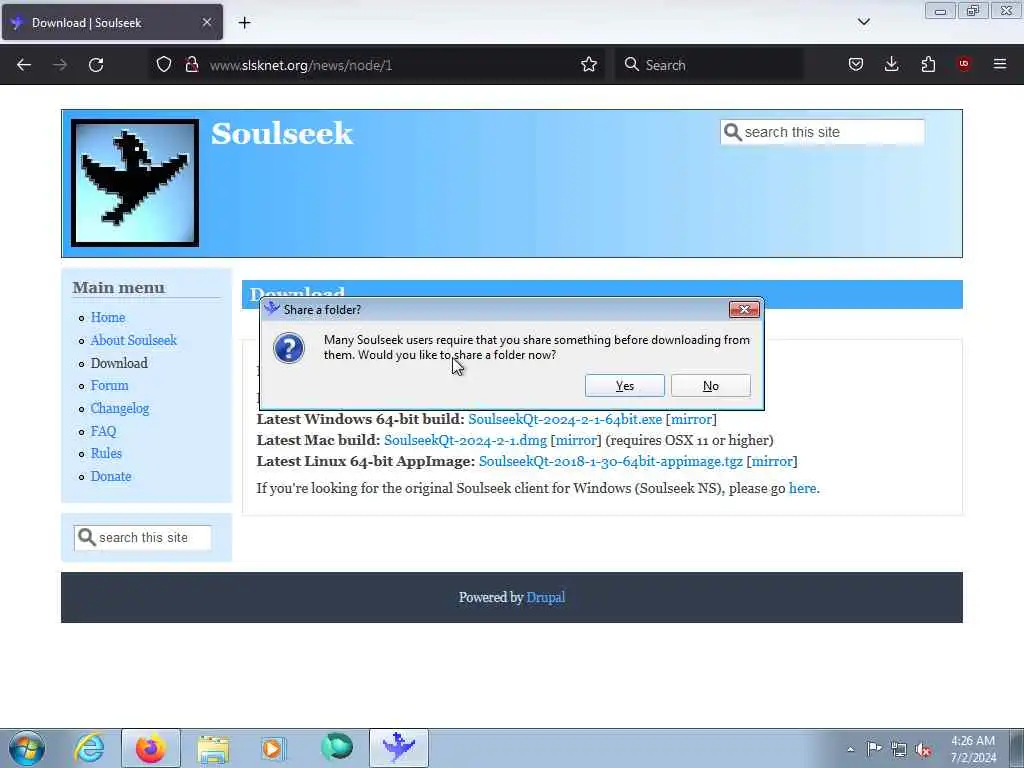This screenshot has width=1024, height=768.
Task: Expand the list all tabs chevron
Action: (x=863, y=22)
